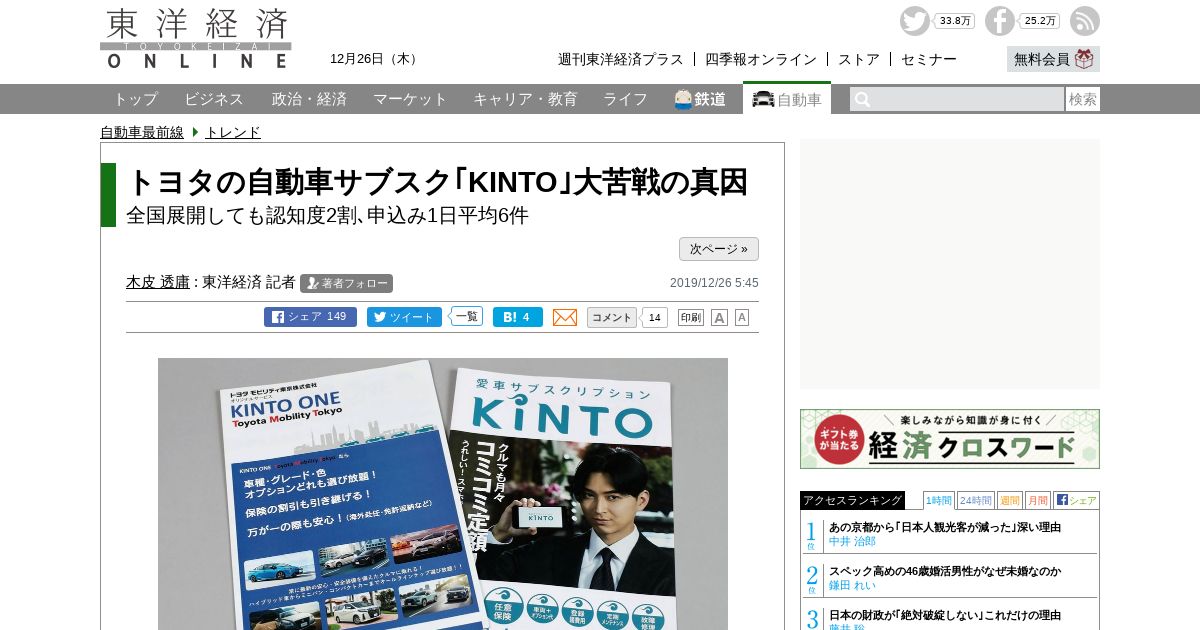Viewport: 1200px width, 630px height.
Task: Open the Facebook icon in the header
Action: pyautogui.click(x=999, y=21)
